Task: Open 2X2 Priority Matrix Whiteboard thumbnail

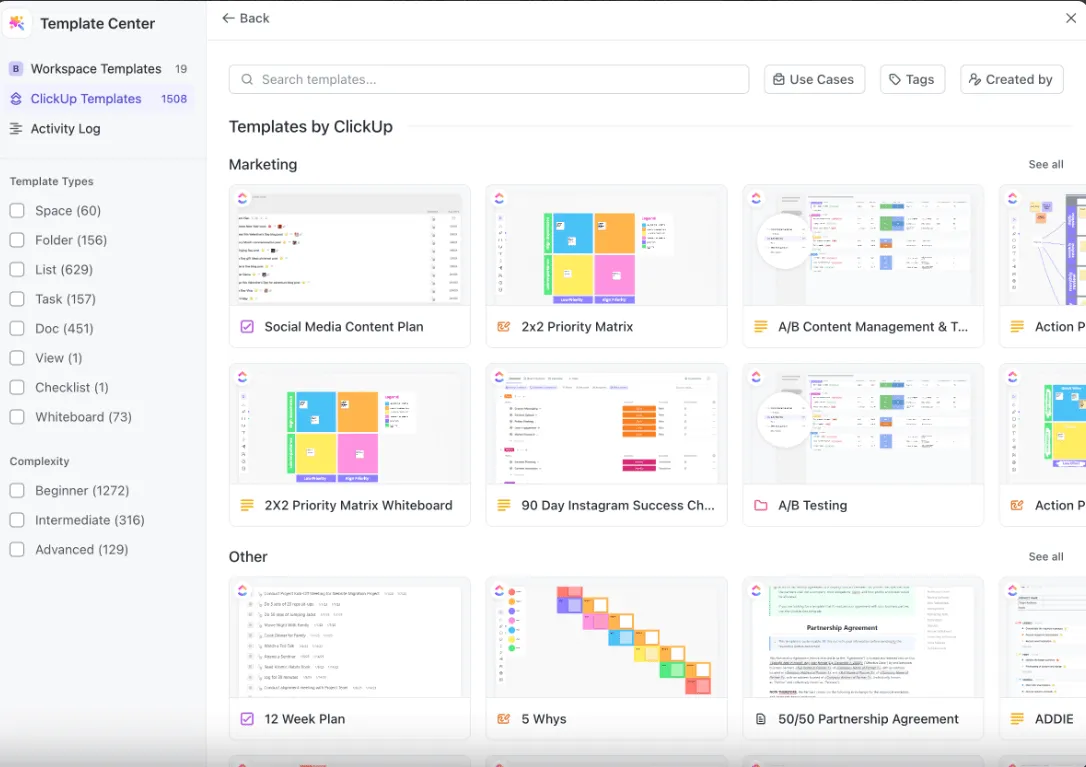Action: click(x=350, y=424)
